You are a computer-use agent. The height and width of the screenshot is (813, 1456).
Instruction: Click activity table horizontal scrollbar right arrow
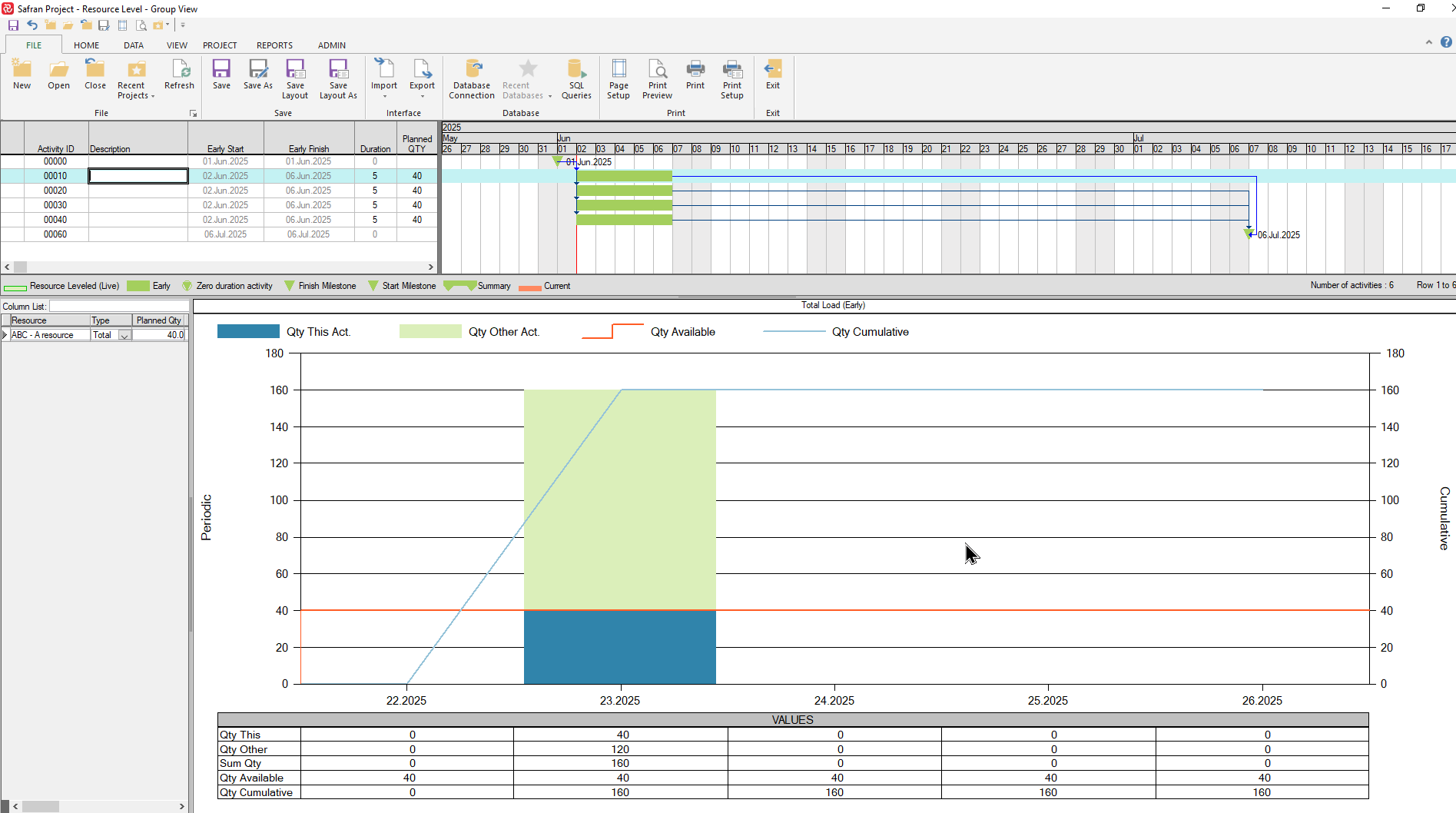430,267
